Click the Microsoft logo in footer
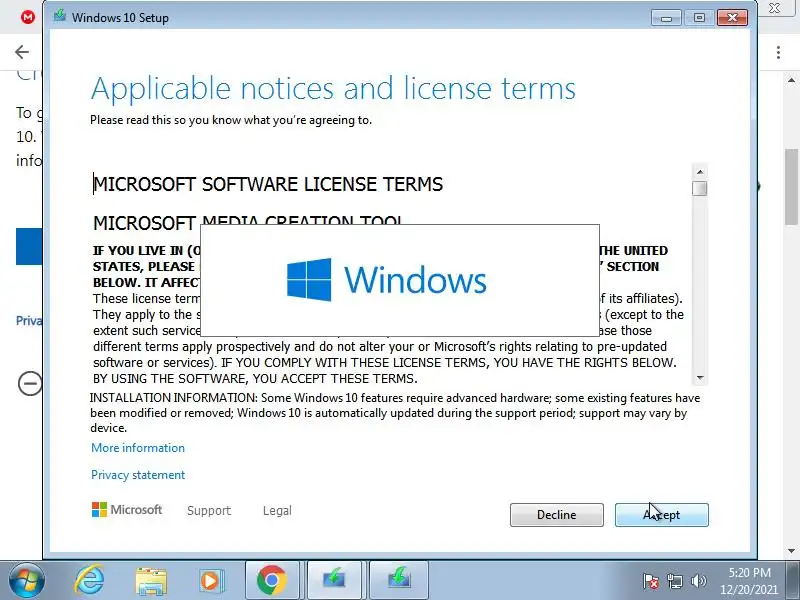The width and height of the screenshot is (800, 600). tap(127, 510)
